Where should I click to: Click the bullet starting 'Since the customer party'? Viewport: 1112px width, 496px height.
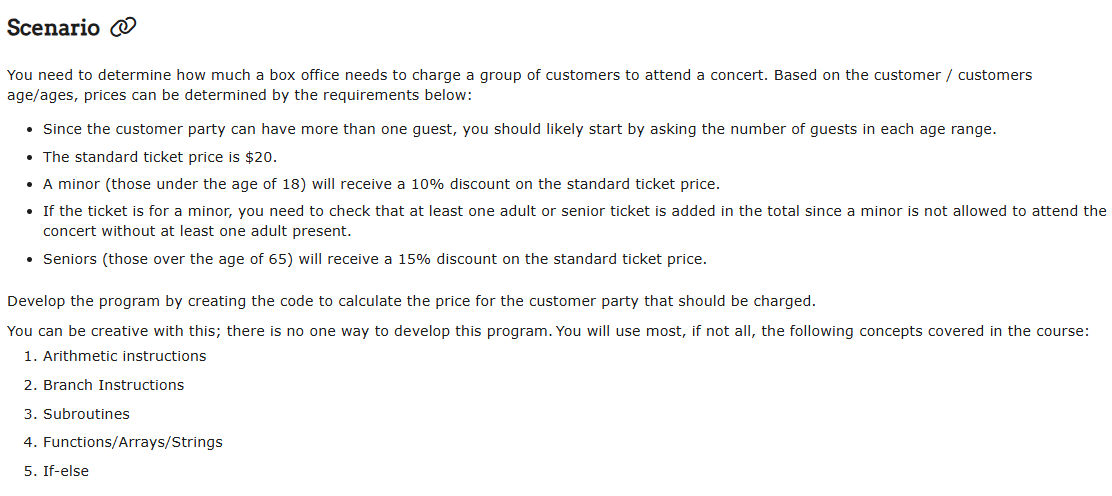click(520, 130)
